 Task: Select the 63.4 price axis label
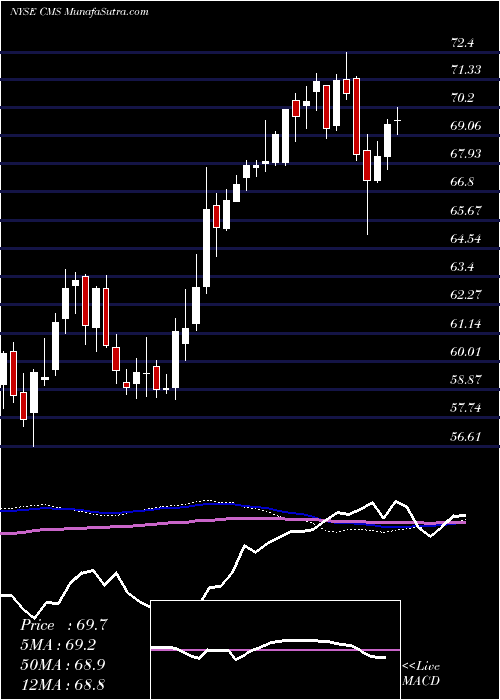click(x=463, y=267)
